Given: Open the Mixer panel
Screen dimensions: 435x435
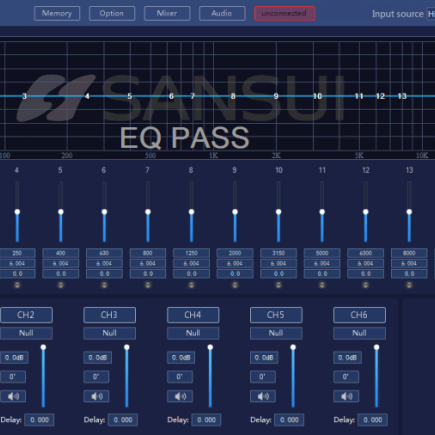Looking at the screenshot, I should (x=167, y=14).
